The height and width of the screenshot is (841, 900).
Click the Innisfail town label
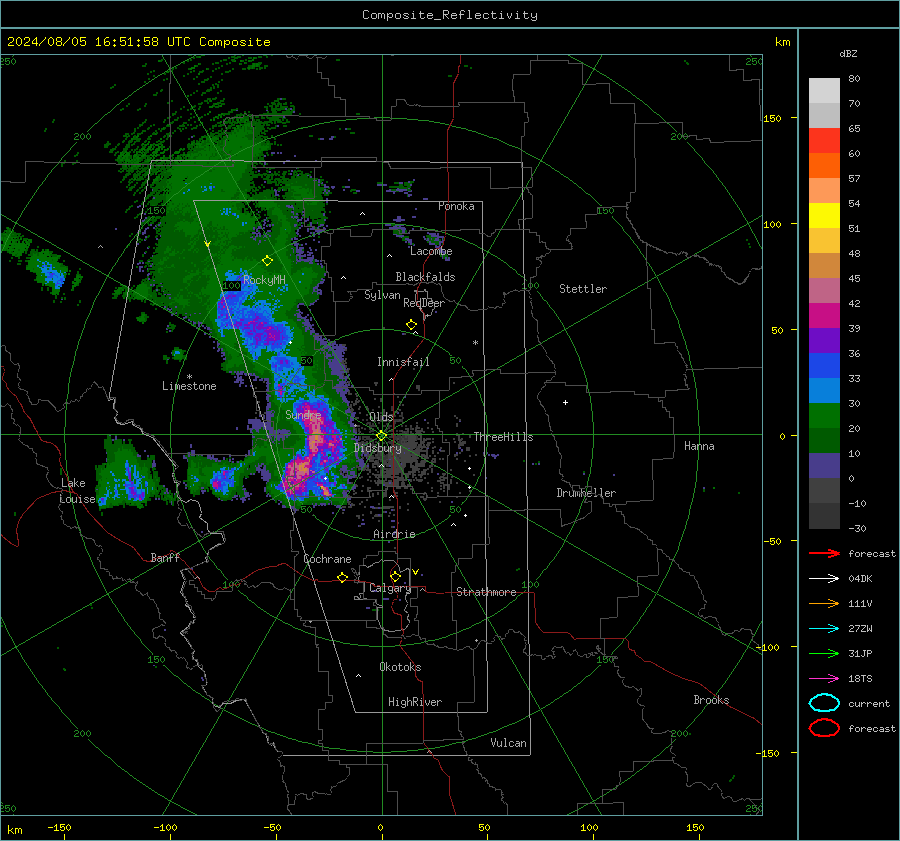403,362
